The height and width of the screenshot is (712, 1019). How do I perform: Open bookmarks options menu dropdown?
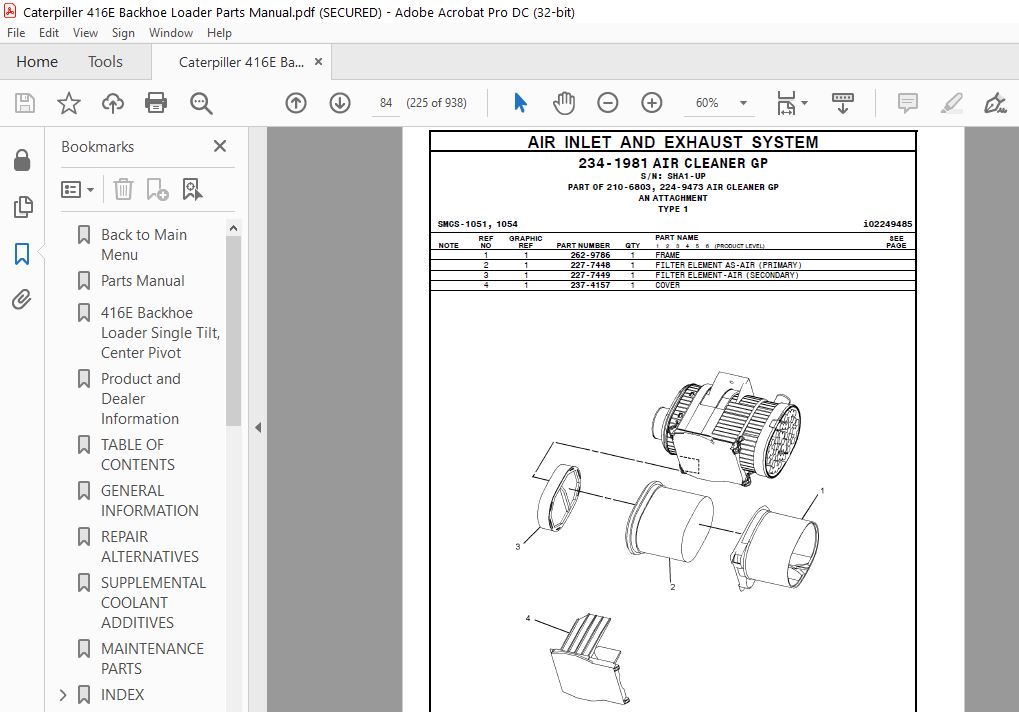(77, 189)
